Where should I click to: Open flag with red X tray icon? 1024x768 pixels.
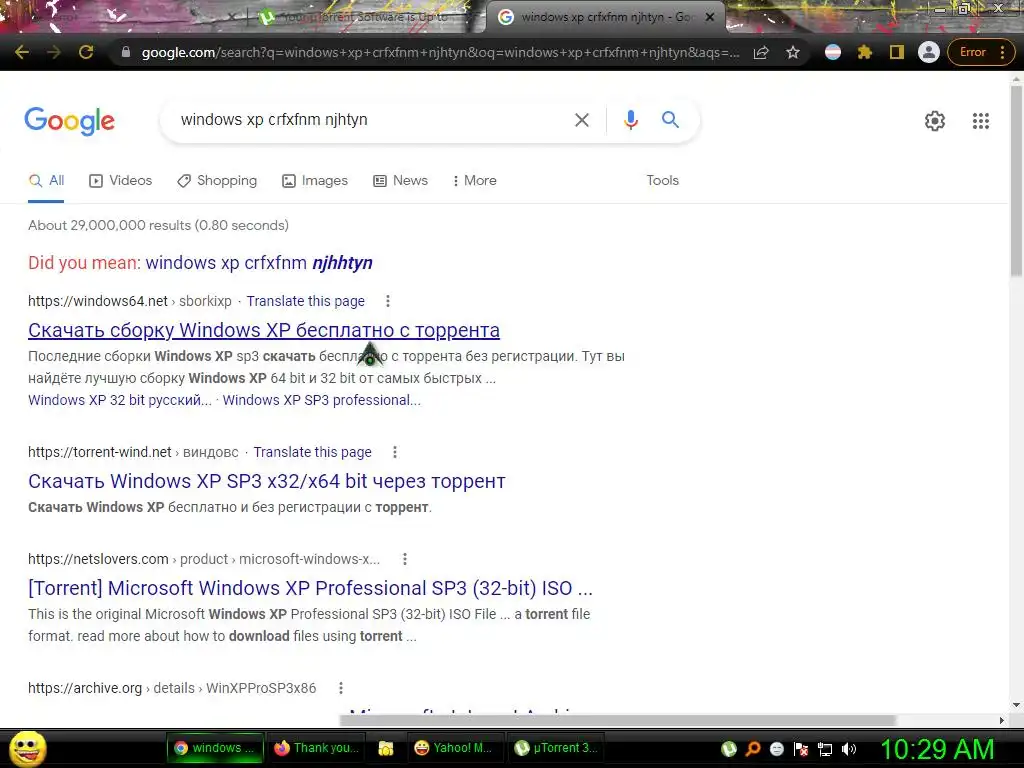tap(801, 749)
